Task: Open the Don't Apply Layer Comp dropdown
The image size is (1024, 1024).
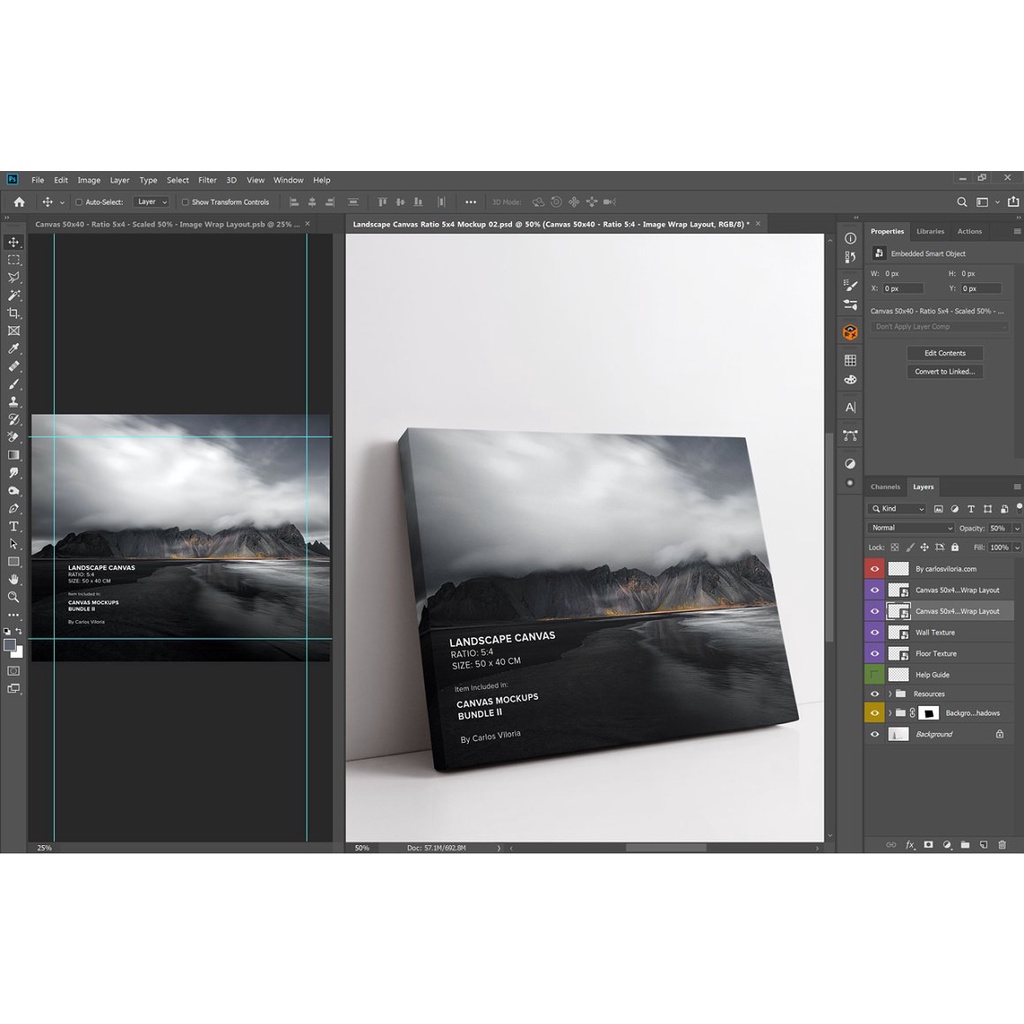Action: click(x=940, y=327)
